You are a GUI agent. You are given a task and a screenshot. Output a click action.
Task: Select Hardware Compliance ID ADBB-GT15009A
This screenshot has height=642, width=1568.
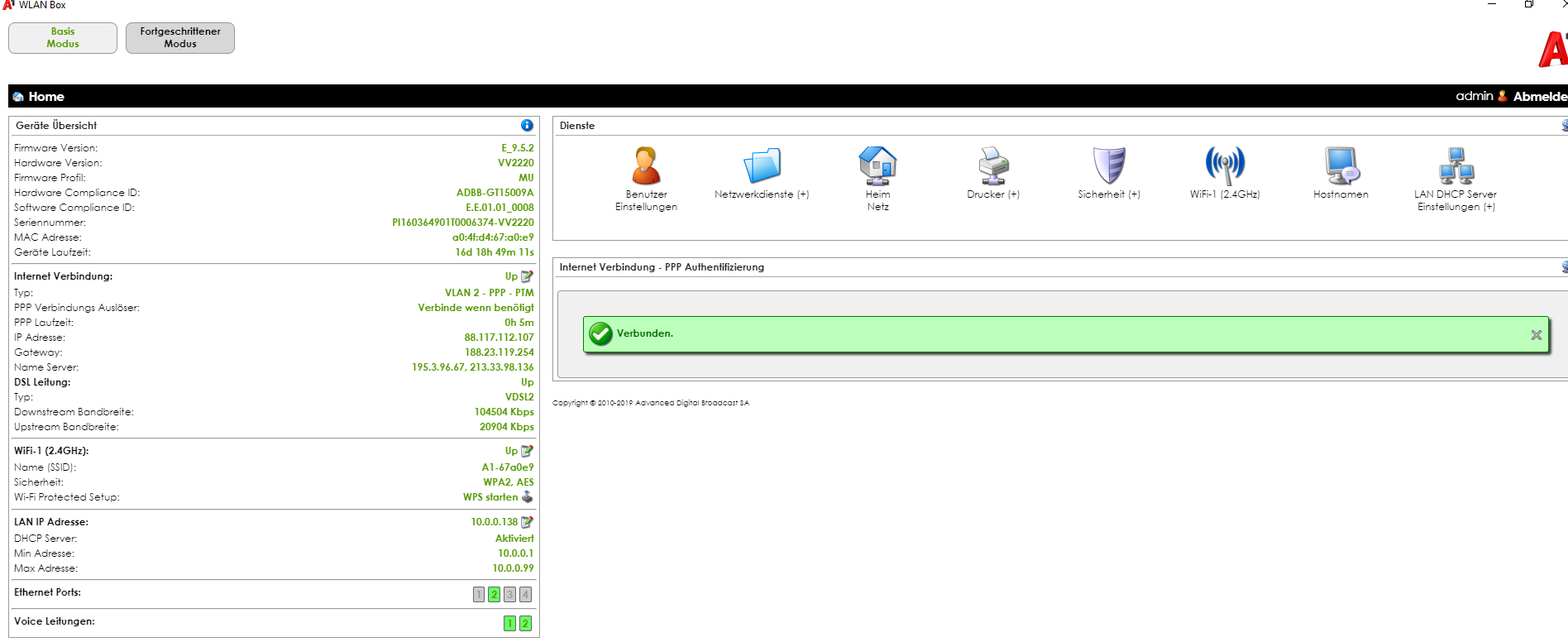tap(495, 193)
